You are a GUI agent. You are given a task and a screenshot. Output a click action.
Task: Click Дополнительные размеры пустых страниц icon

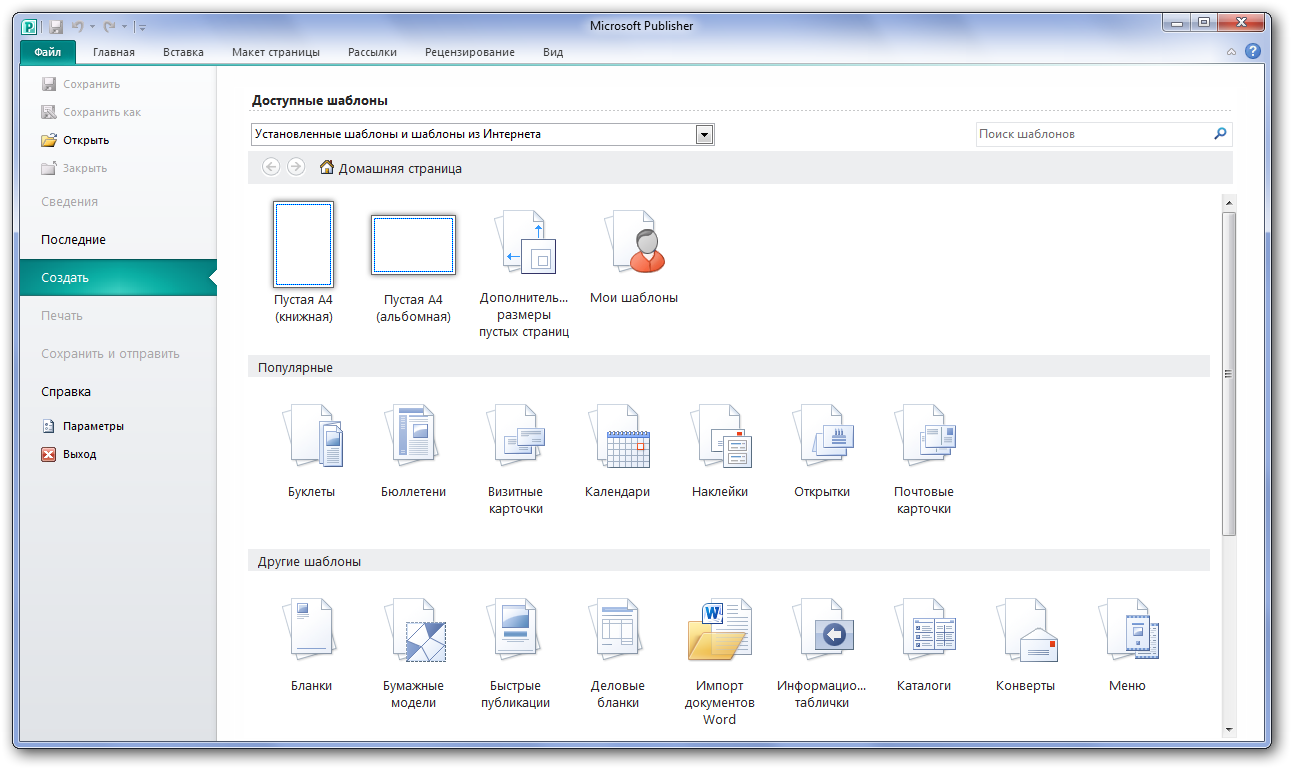tap(524, 243)
